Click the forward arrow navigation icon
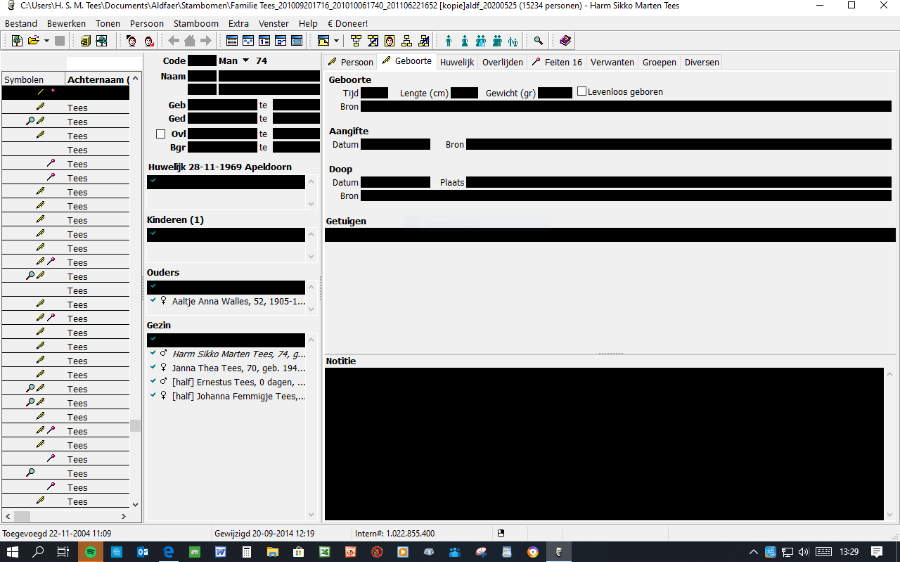This screenshot has width=900, height=562. [x=206, y=41]
